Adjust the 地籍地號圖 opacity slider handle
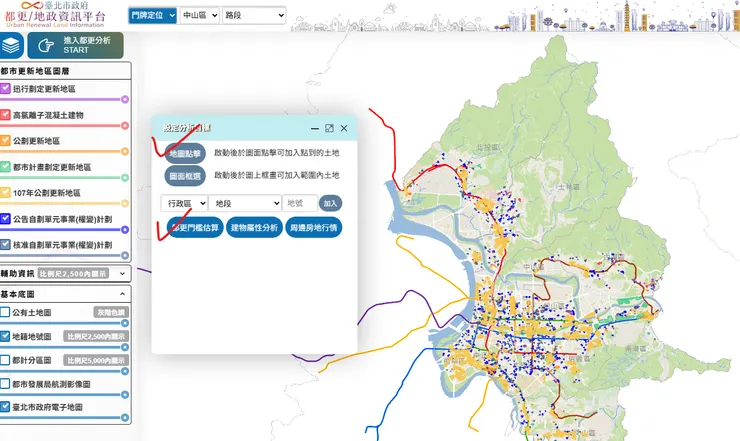The height and width of the screenshot is (441, 740). pos(125,347)
